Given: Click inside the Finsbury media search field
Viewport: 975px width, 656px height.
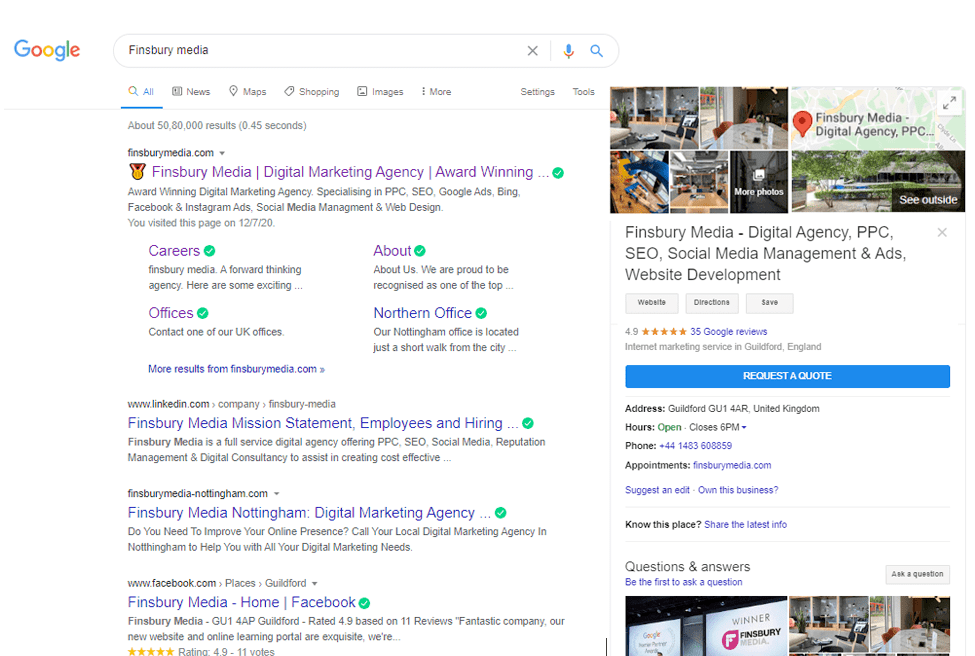Looking at the screenshot, I should point(323,50).
